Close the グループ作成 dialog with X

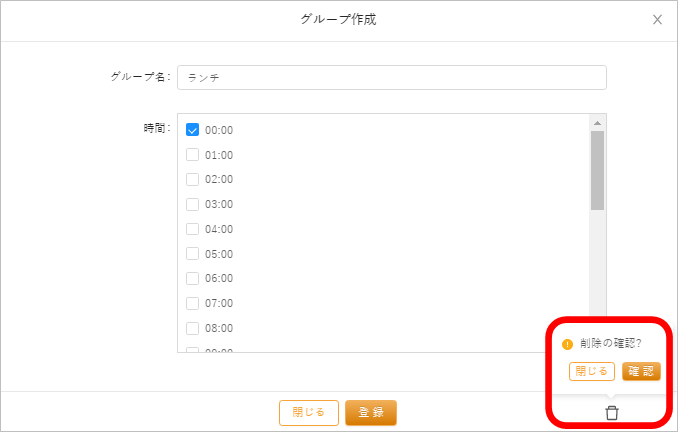pos(657,19)
